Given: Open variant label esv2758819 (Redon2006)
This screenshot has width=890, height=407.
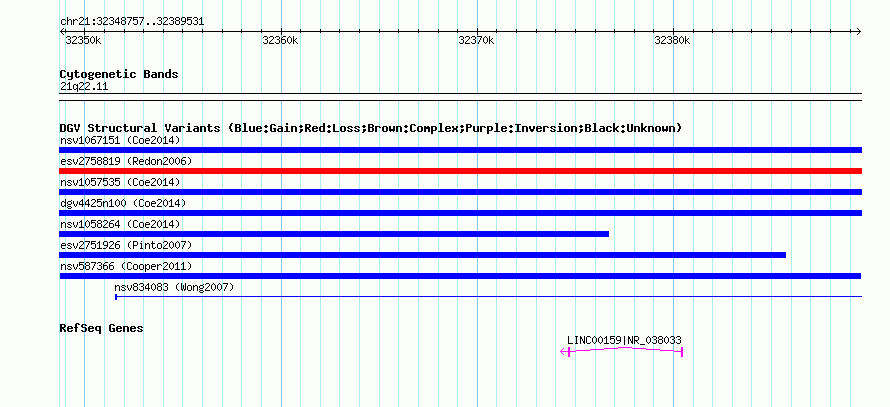Looking at the screenshot, I should point(126,161).
